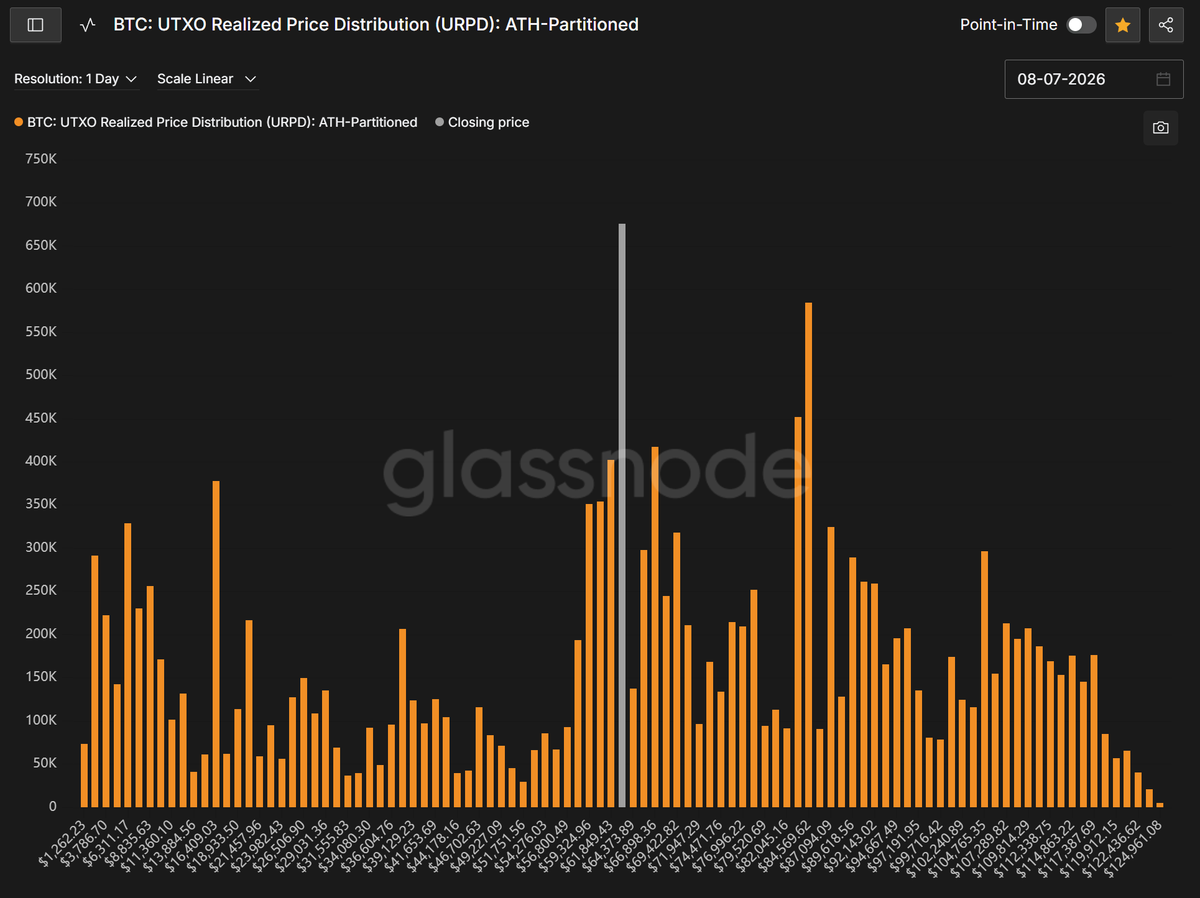The height and width of the screenshot is (898, 1200).
Task: Select the tallest orange bar near 585K
Action: 808,555
